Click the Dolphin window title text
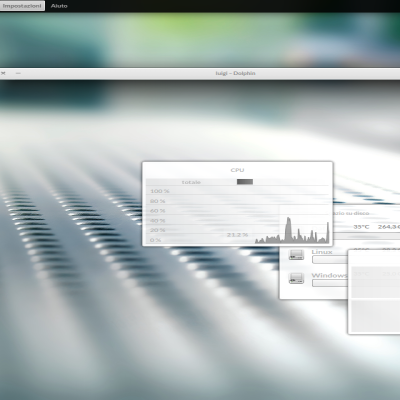 point(235,73)
